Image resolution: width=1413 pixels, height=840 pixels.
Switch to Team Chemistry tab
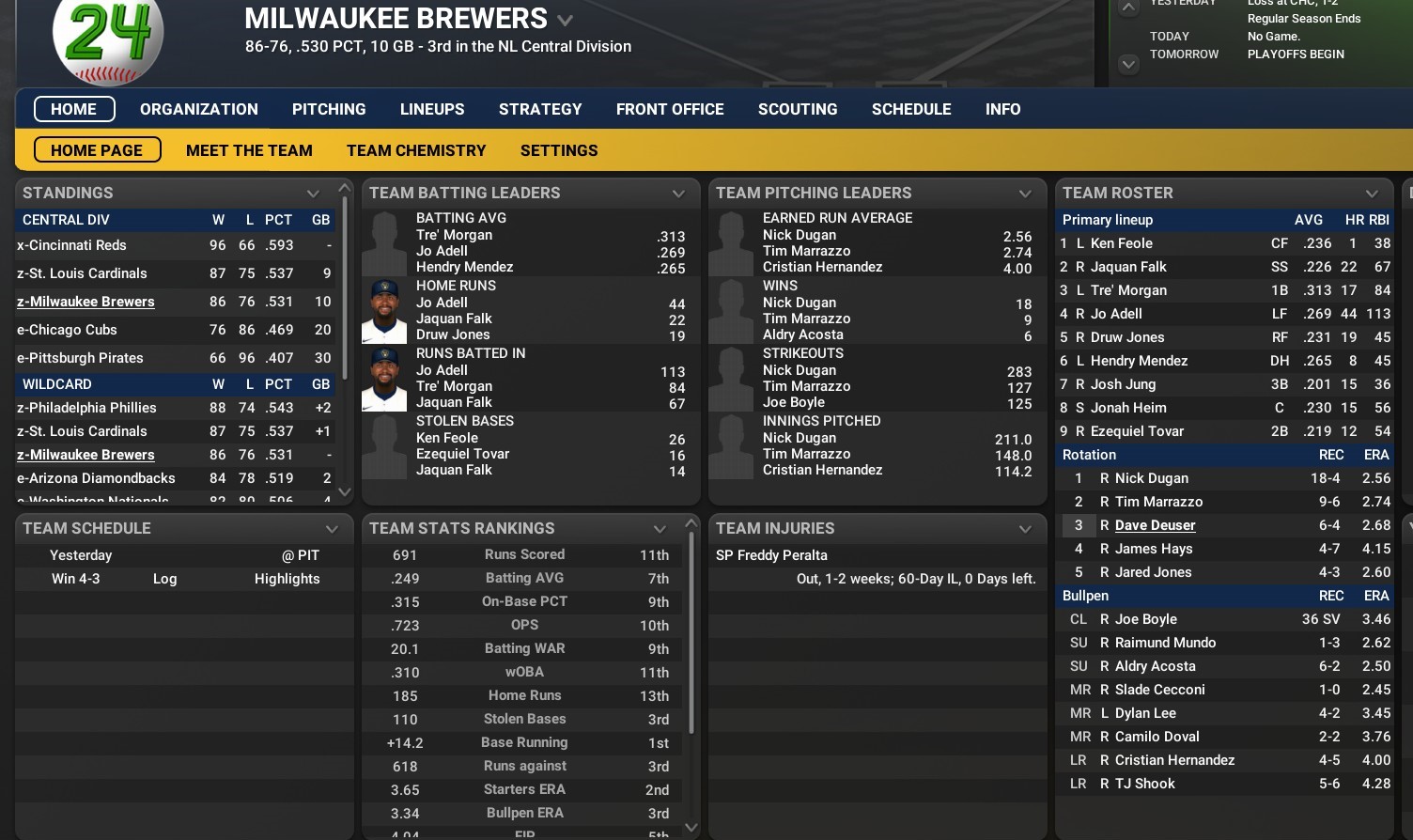coord(416,150)
